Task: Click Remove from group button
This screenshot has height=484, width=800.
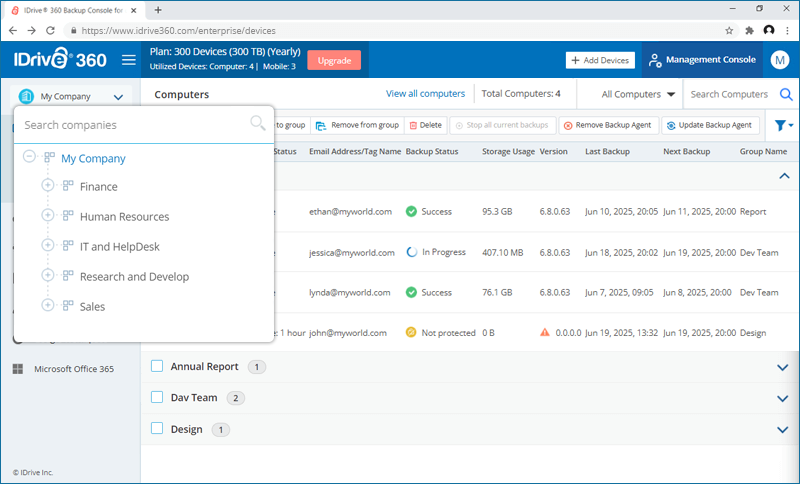Action: [x=357, y=125]
